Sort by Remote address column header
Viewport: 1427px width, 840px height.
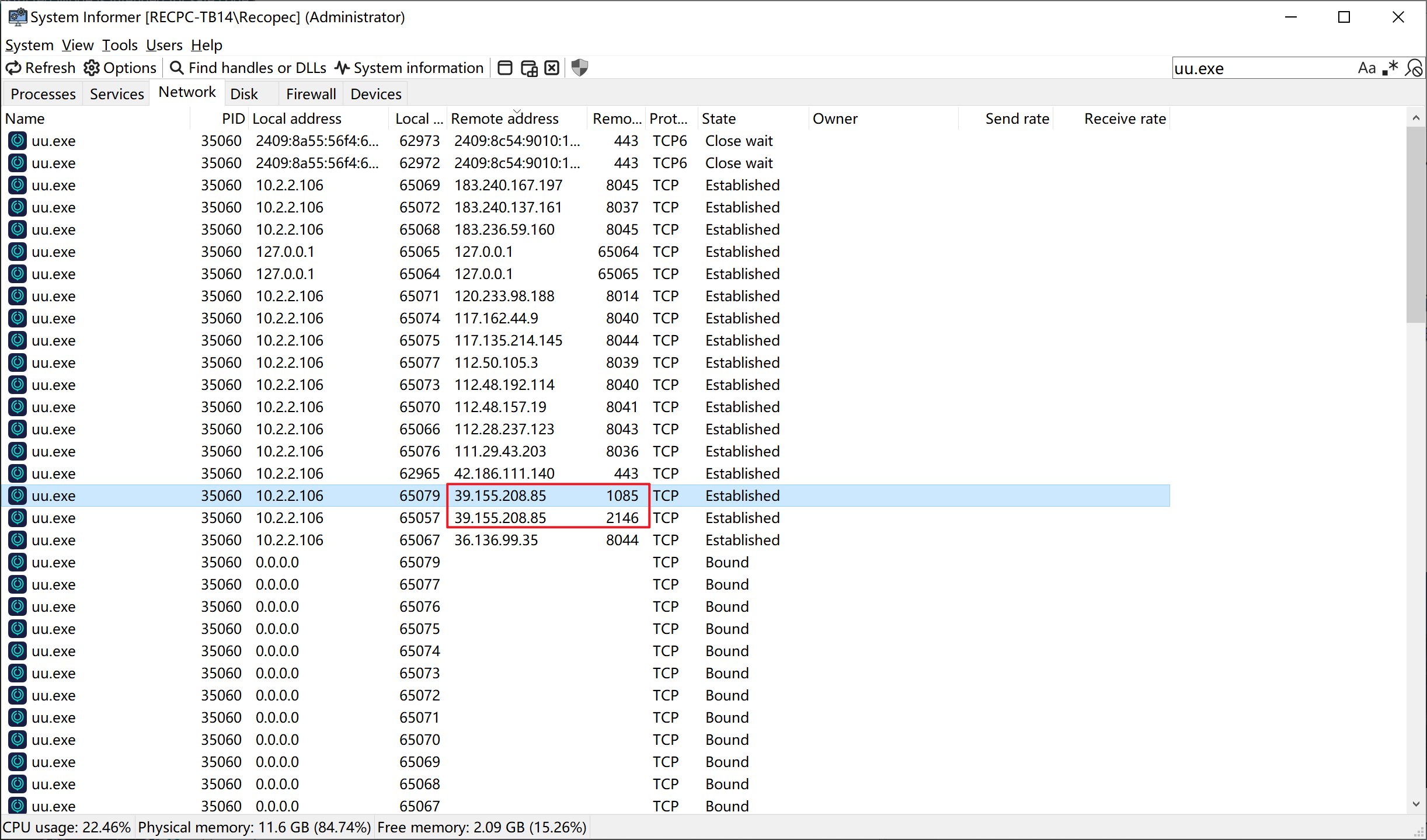tap(504, 118)
